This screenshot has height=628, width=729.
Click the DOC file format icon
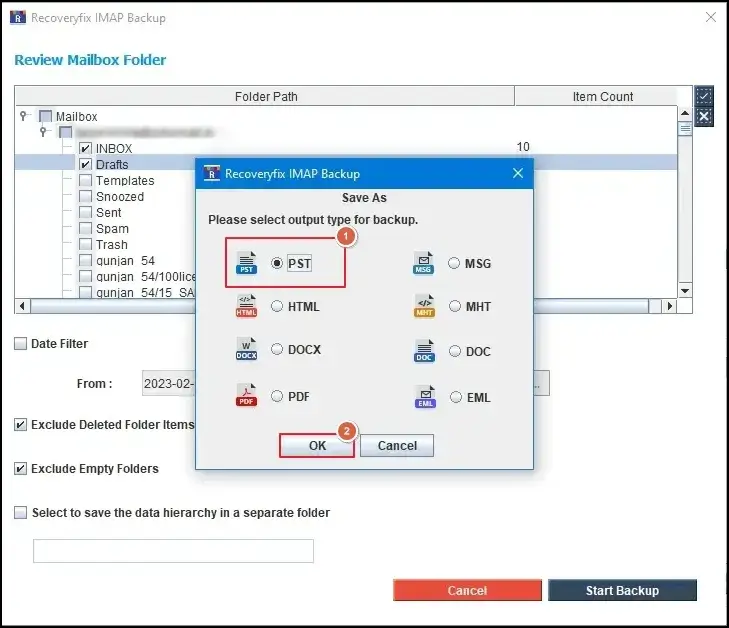[424, 351]
